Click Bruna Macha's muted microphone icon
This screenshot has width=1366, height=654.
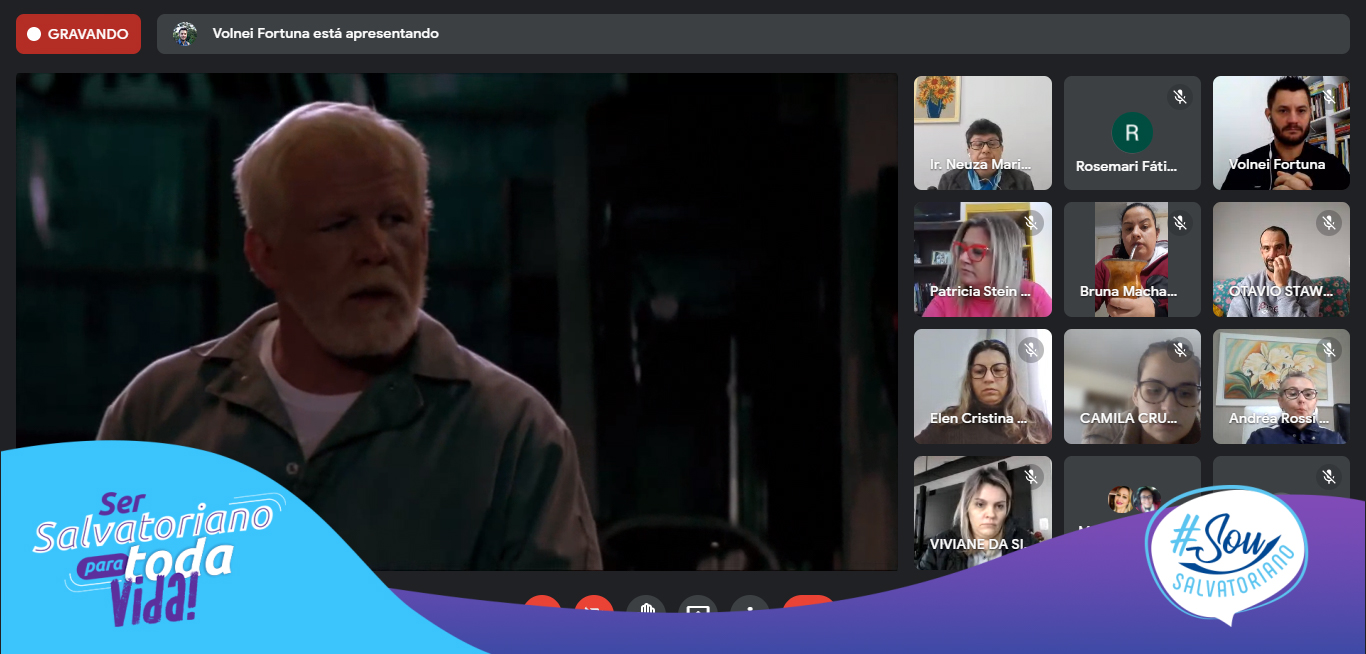[1180, 223]
